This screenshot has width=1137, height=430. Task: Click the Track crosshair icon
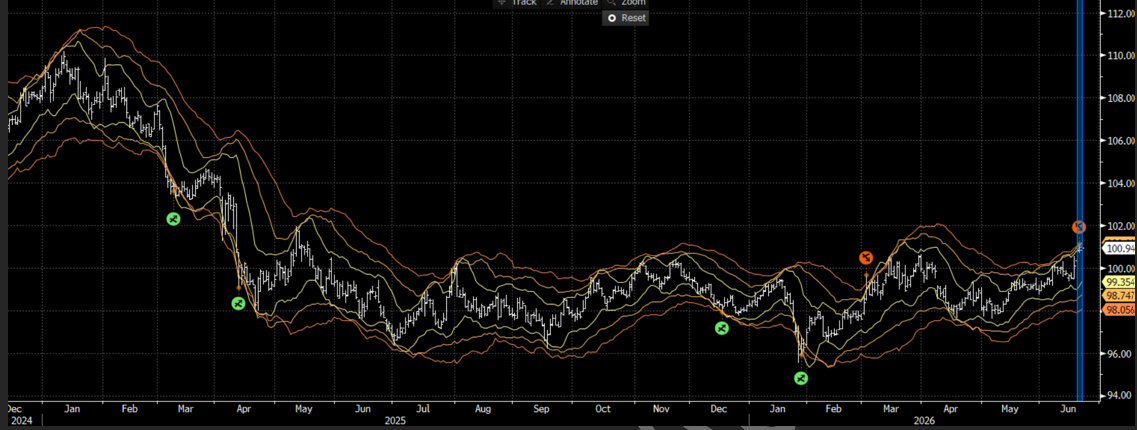(x=502, y=2)
